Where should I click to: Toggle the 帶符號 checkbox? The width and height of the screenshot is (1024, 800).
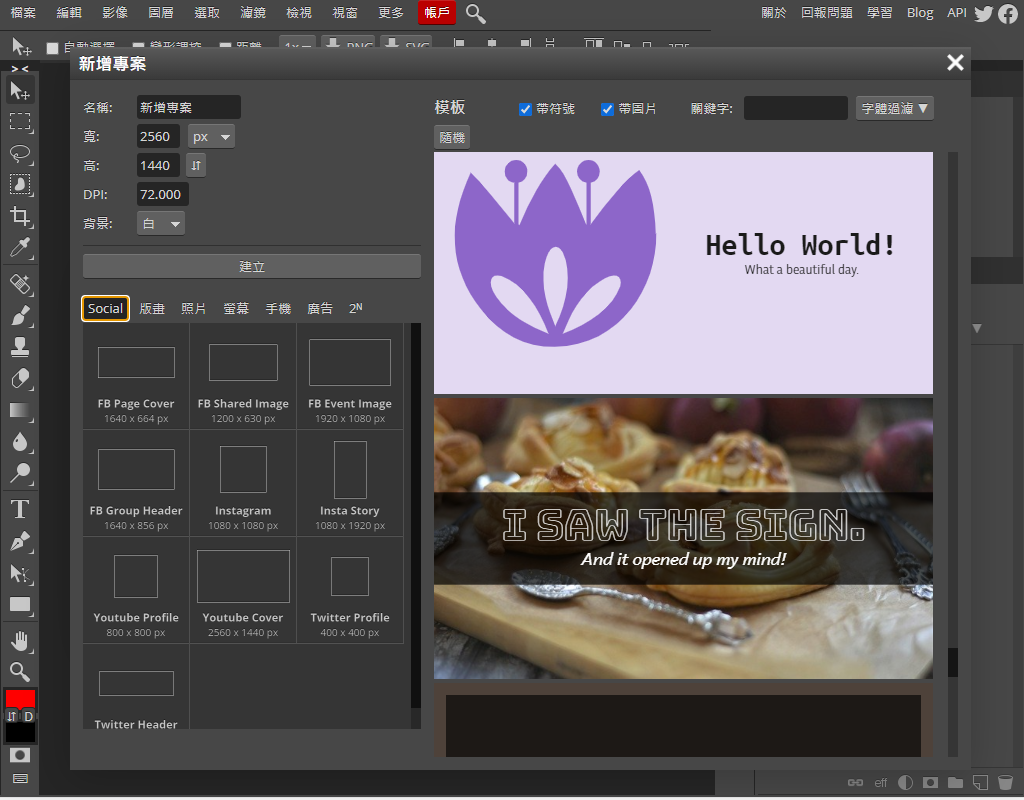click(525, 109)
